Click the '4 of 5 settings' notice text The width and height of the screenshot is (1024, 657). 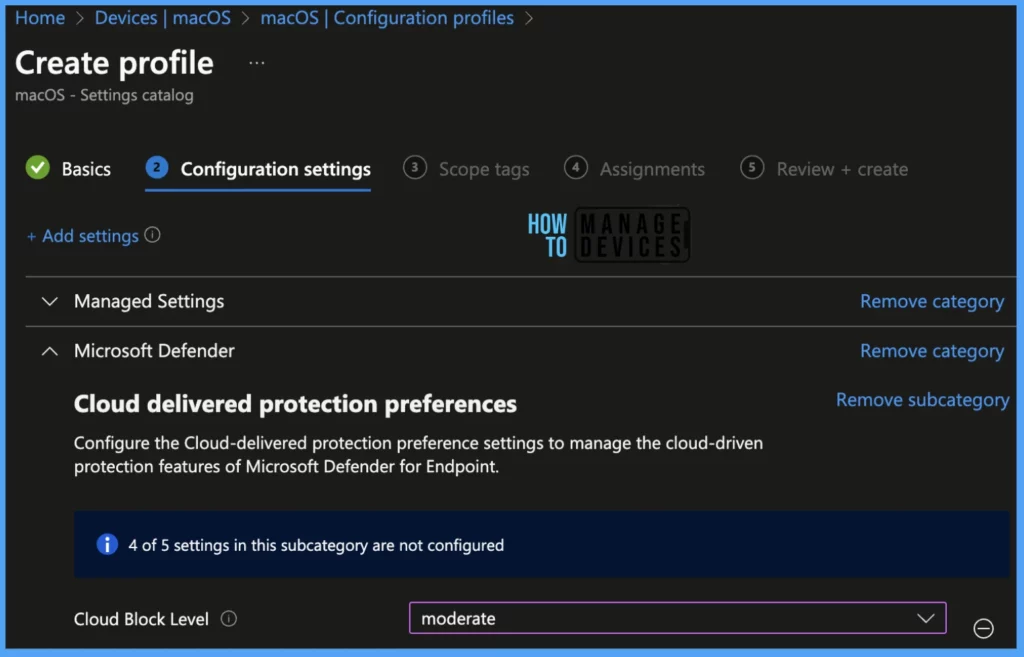(x=316, y=545)
